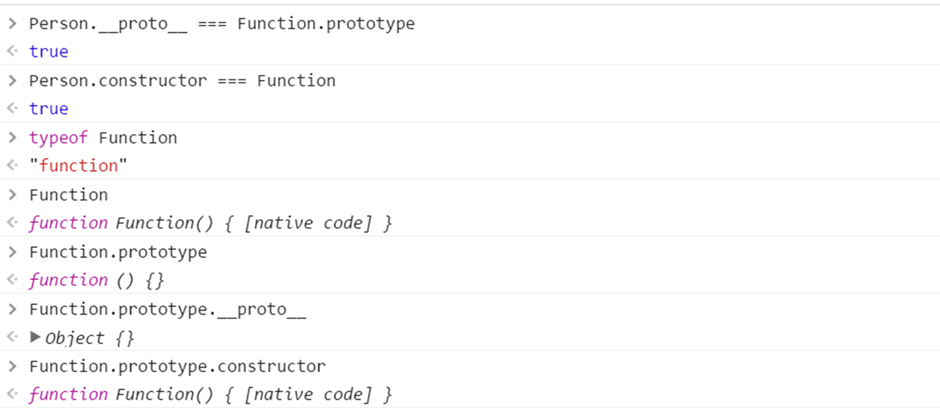Click the input chevron beside Person.__proto__ line
The image size is (940, 412).
[12, 23]
